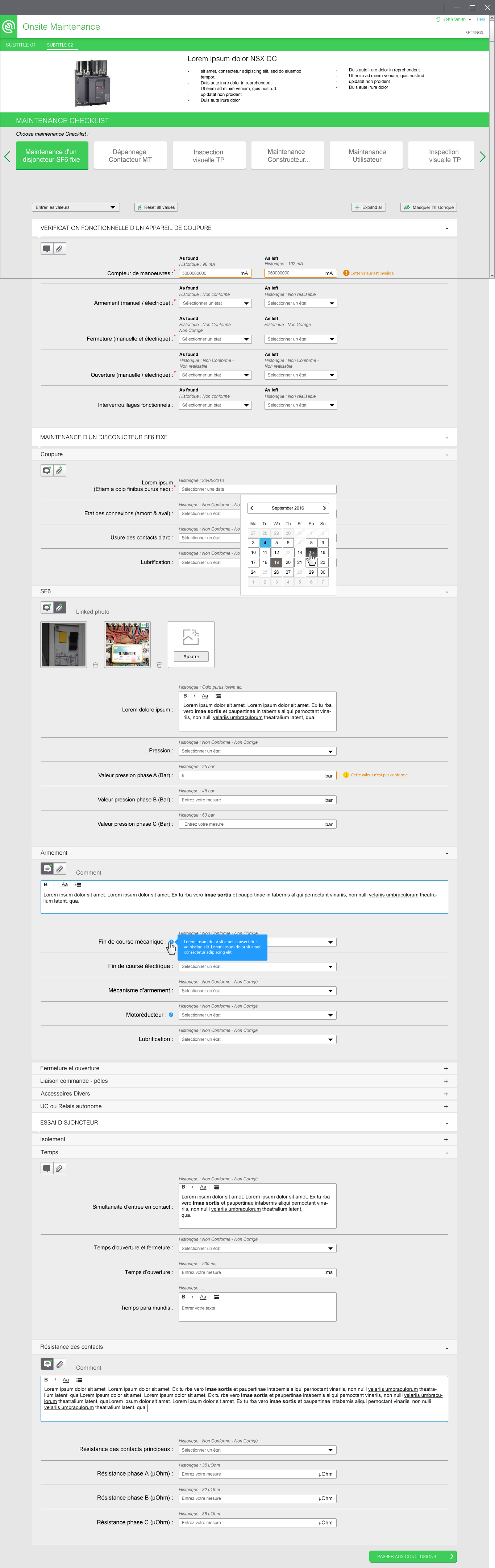
Task: Click the paperclip icon under Temps section
Action: click(59, 1168)
